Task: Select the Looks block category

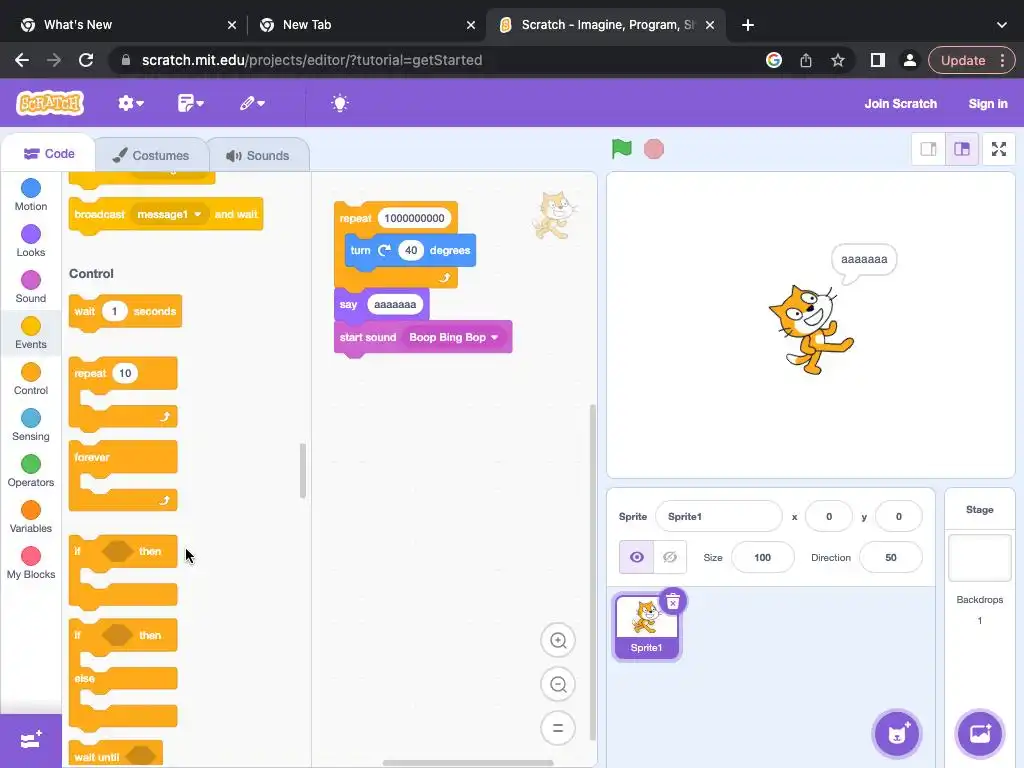Action: click(31, 241)
